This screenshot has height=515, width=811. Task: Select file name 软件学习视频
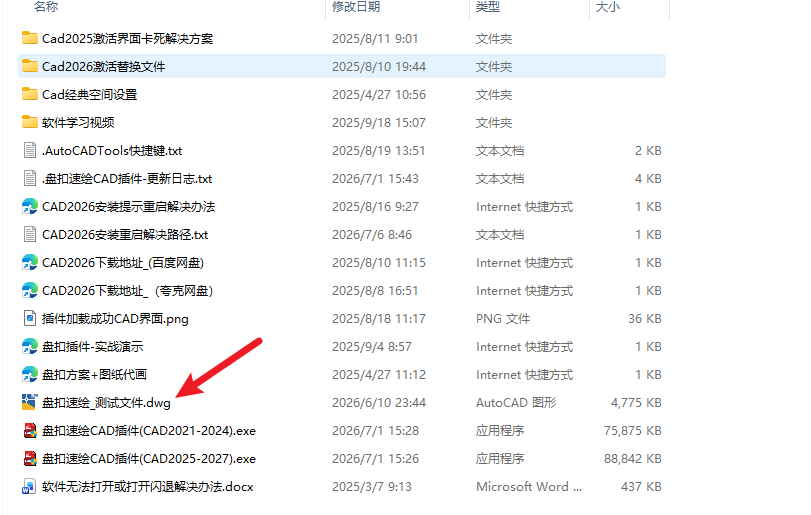[x=78, y=123]
